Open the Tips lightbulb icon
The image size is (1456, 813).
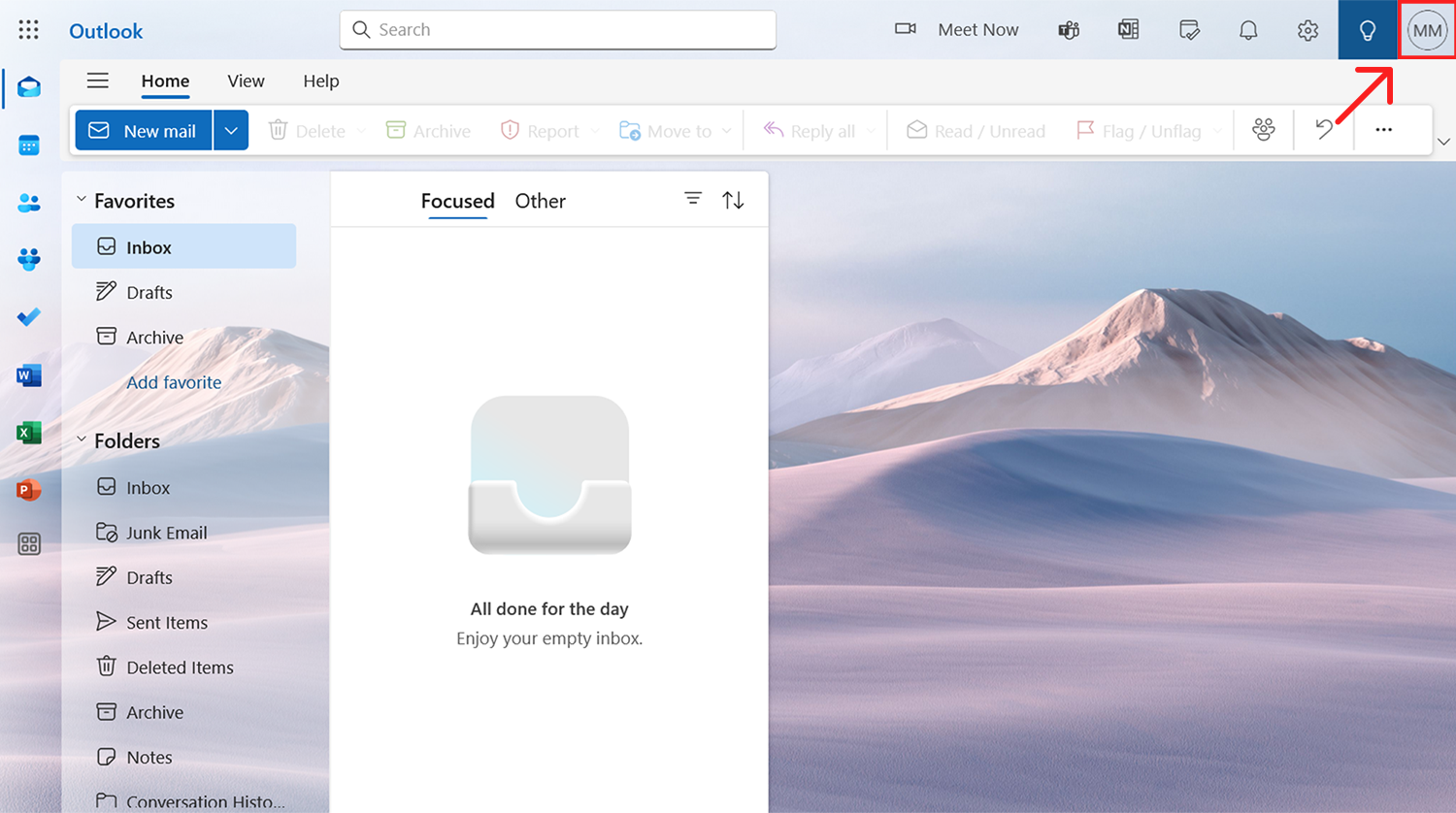(x=1367, y=30)
